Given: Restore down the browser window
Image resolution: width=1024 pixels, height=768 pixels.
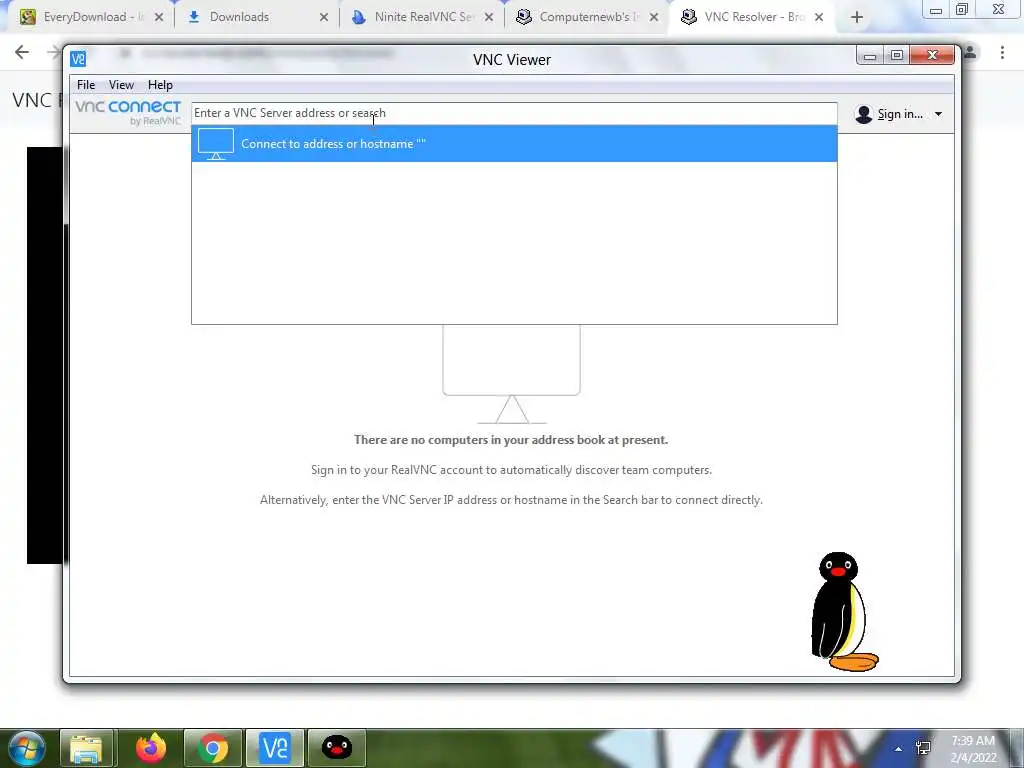Looking at the screenshot, I should coord(962,9).
